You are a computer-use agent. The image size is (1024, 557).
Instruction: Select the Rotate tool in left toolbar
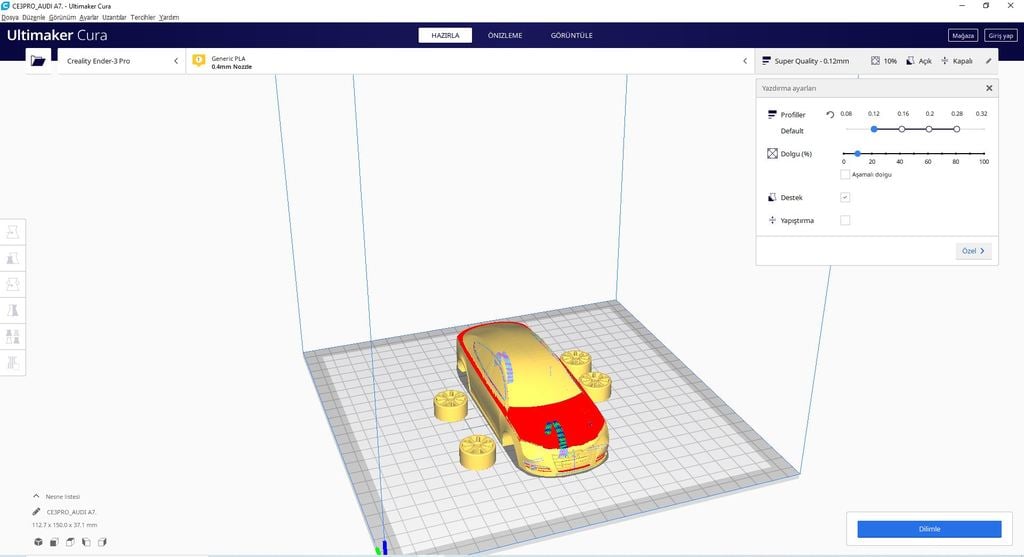[12, 284]
